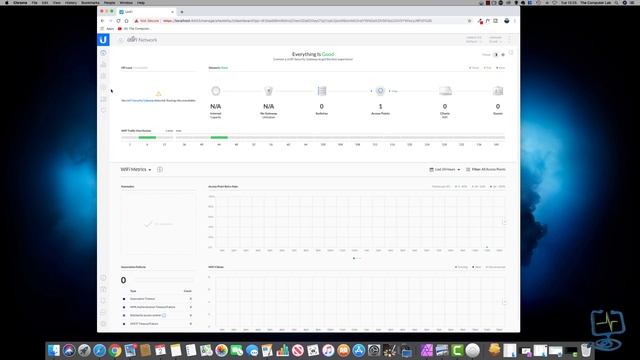
Task: Click the Ubiquiti U logo in sidebar
Action: point(103,40)
